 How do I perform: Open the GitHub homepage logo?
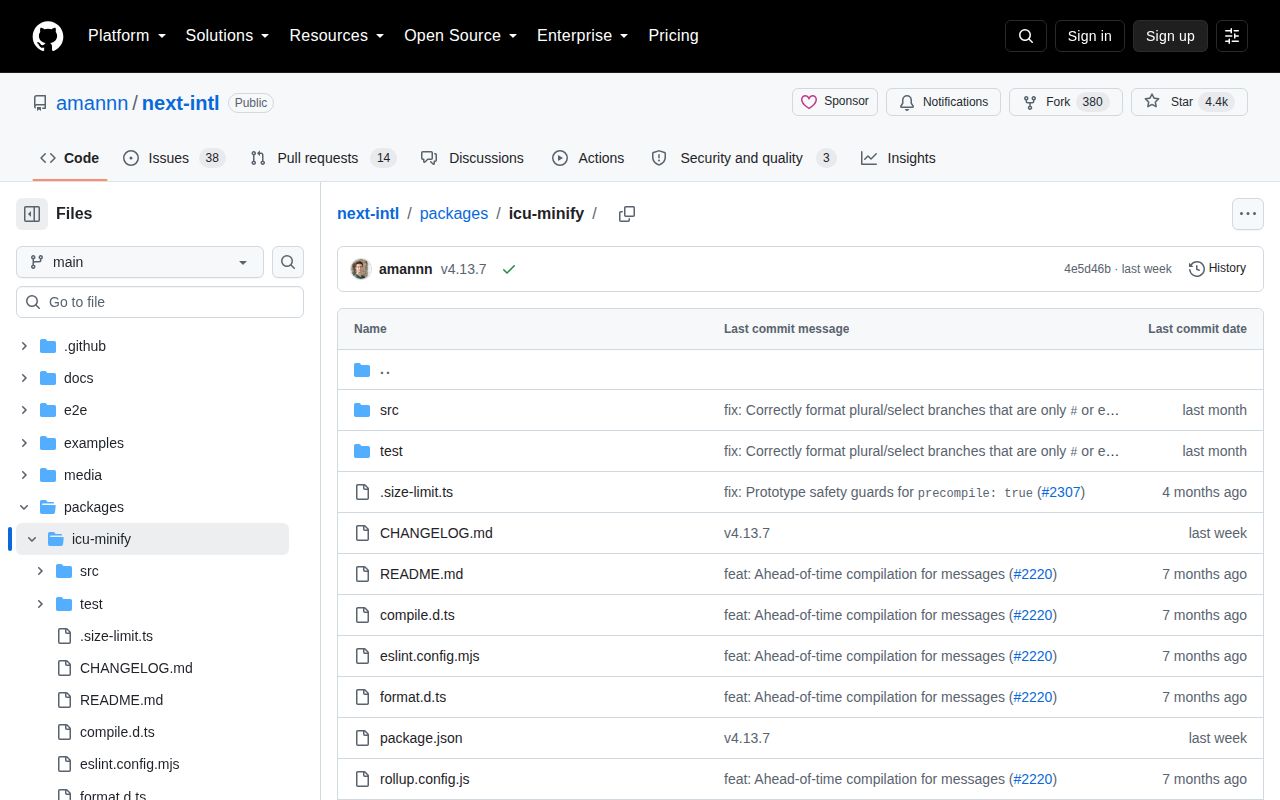48,36
